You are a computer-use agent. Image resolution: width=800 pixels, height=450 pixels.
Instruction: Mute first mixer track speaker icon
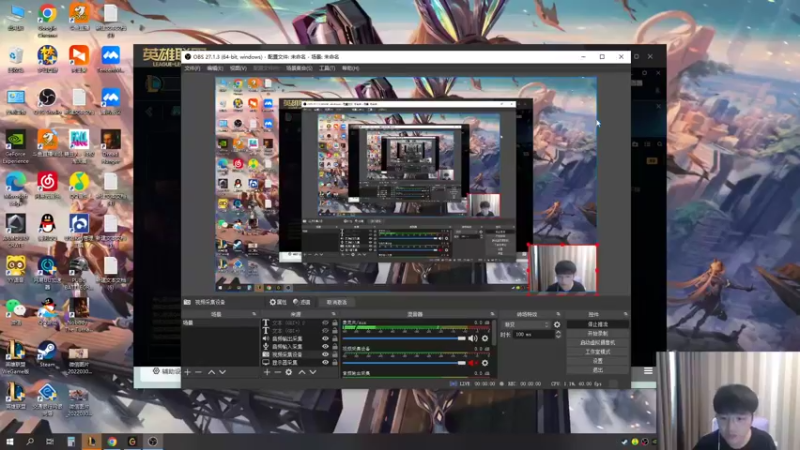tap(473, 338)
